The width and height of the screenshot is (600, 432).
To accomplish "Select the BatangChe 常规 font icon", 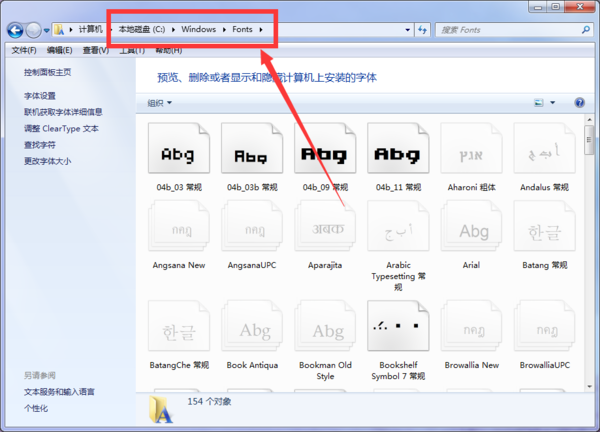I will pos(179,326).
